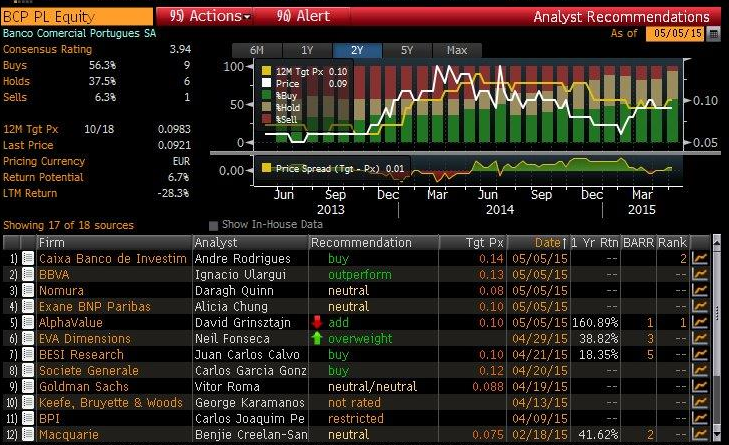Open report document icon for BBVA row
The width and height of the screenshot is (729, 445).
pos(28,274)
